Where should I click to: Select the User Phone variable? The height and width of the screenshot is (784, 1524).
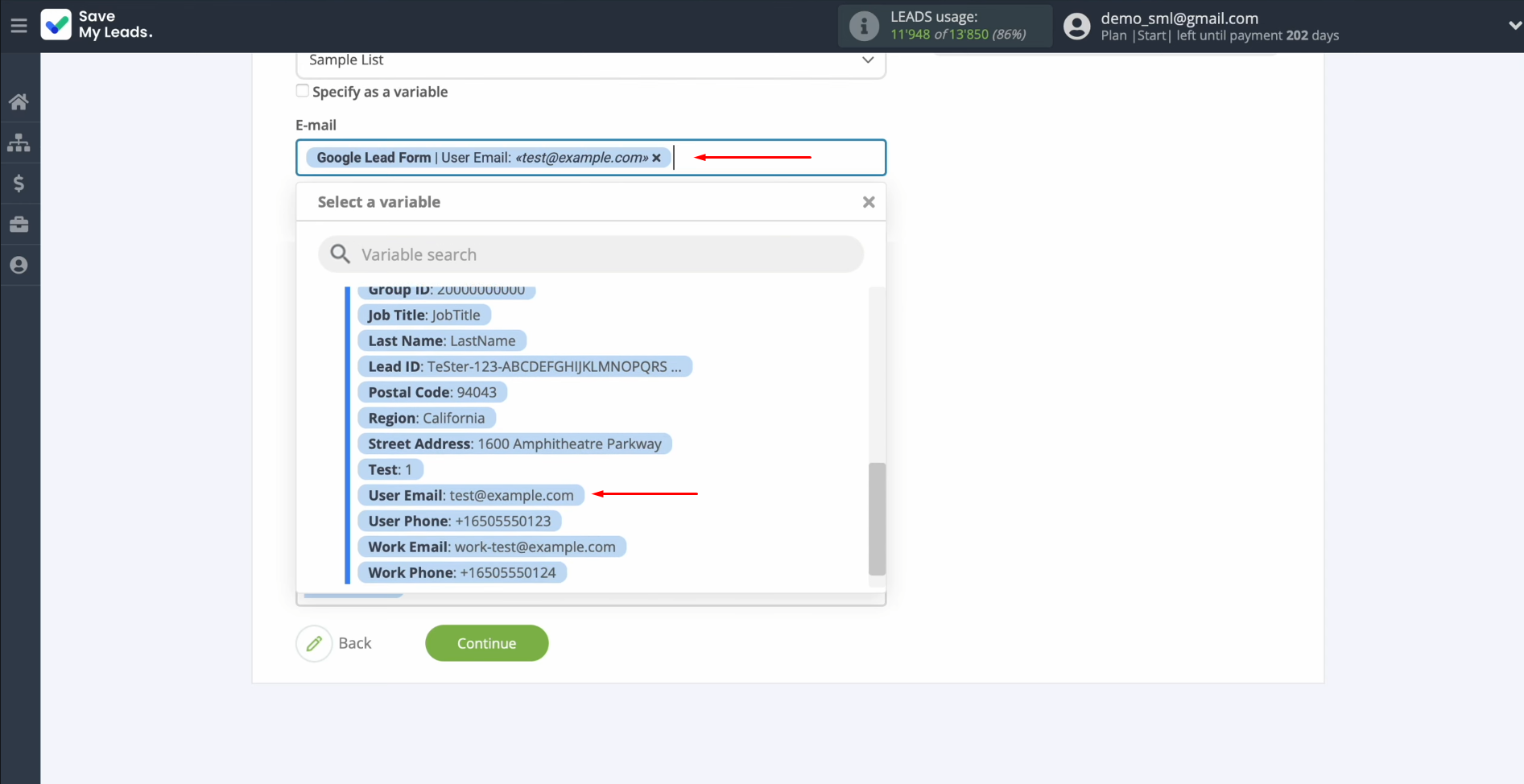[x=460, y=522]
